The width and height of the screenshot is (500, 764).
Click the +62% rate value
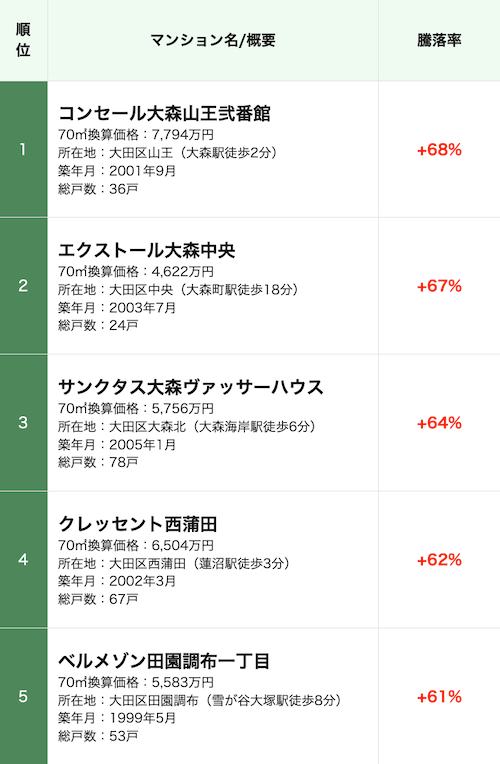439,560
